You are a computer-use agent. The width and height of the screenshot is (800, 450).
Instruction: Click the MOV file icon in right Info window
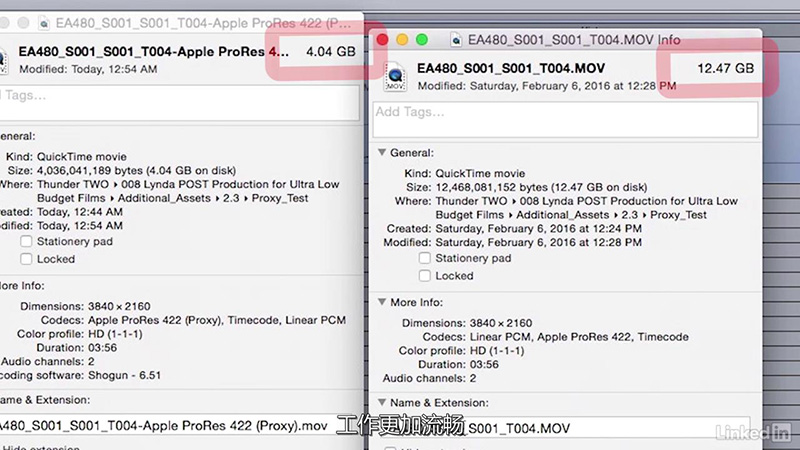tap(395, 77)
